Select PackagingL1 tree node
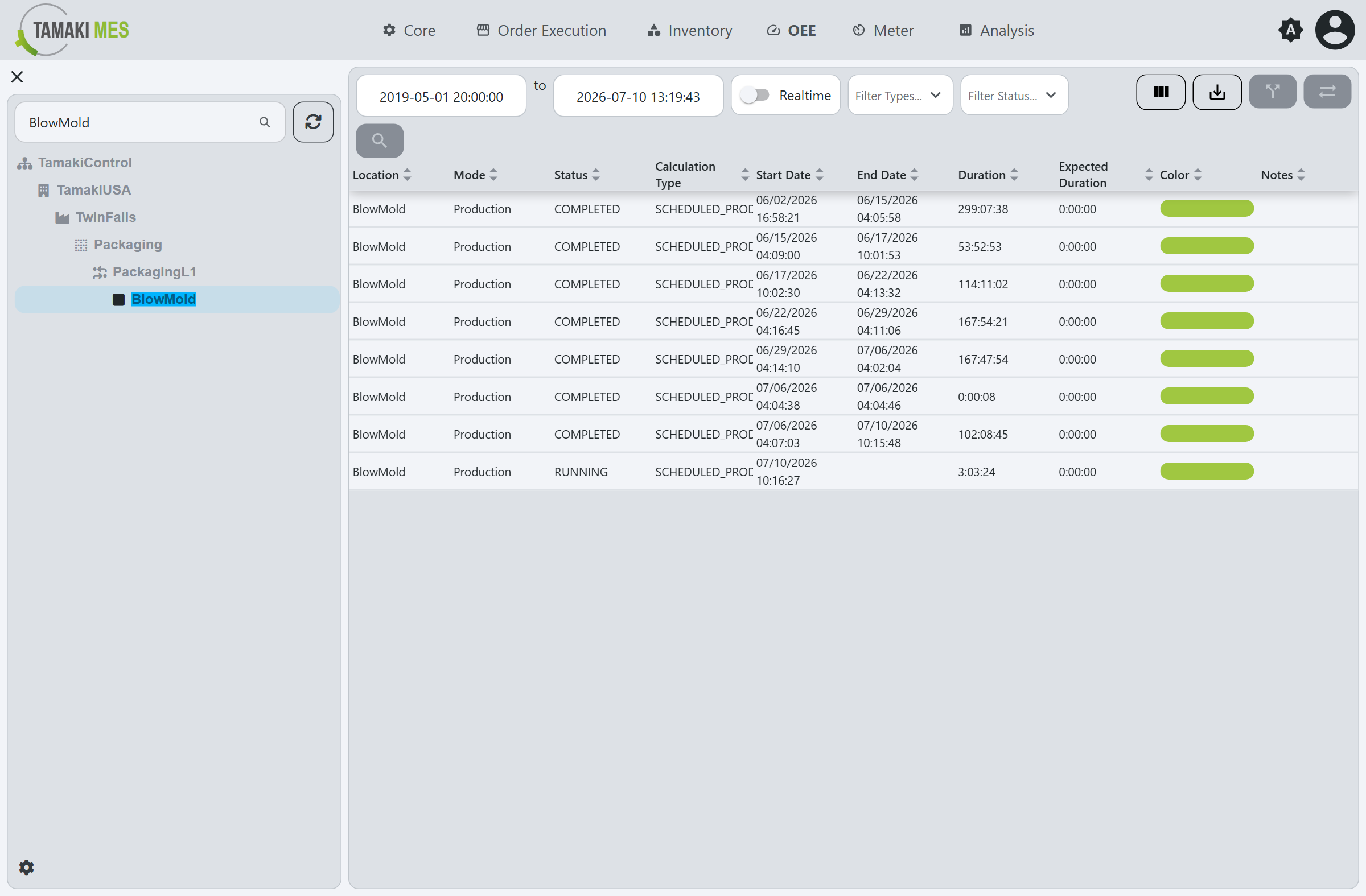 (154, 272)
